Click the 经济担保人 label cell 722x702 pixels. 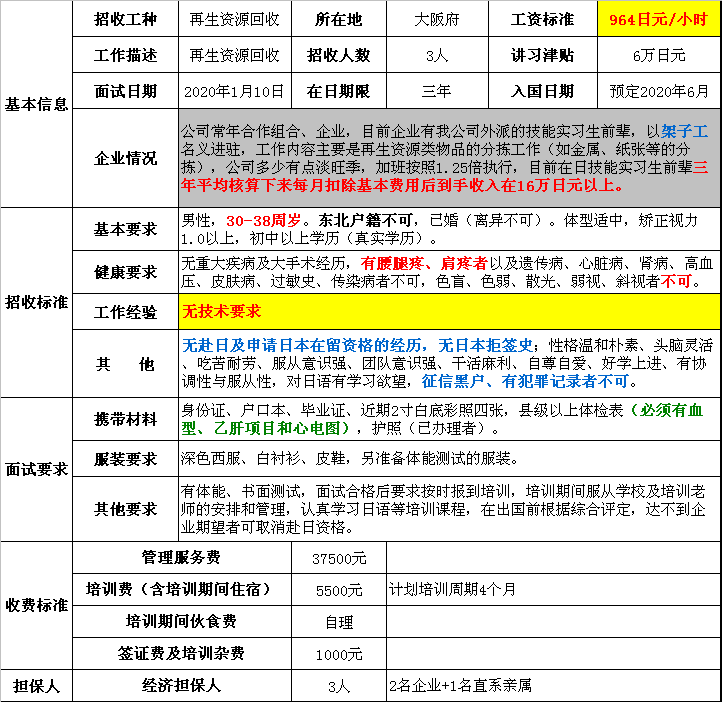[181, 685]
